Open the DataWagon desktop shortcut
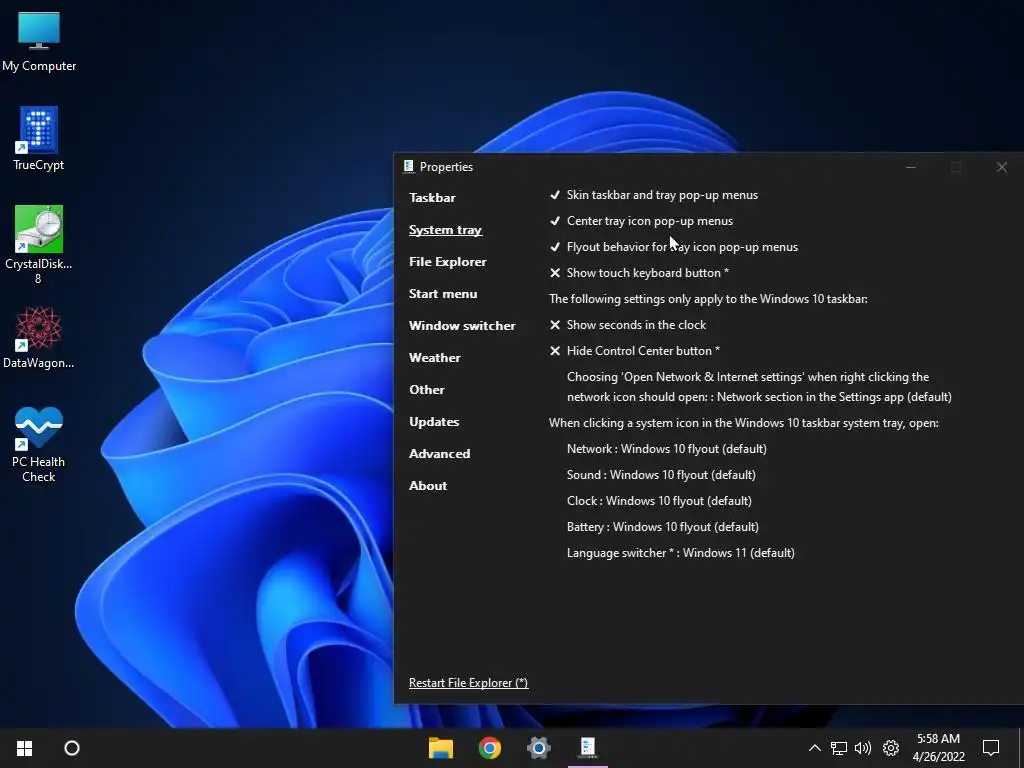The image size is (1024, 768). point(39,338)
